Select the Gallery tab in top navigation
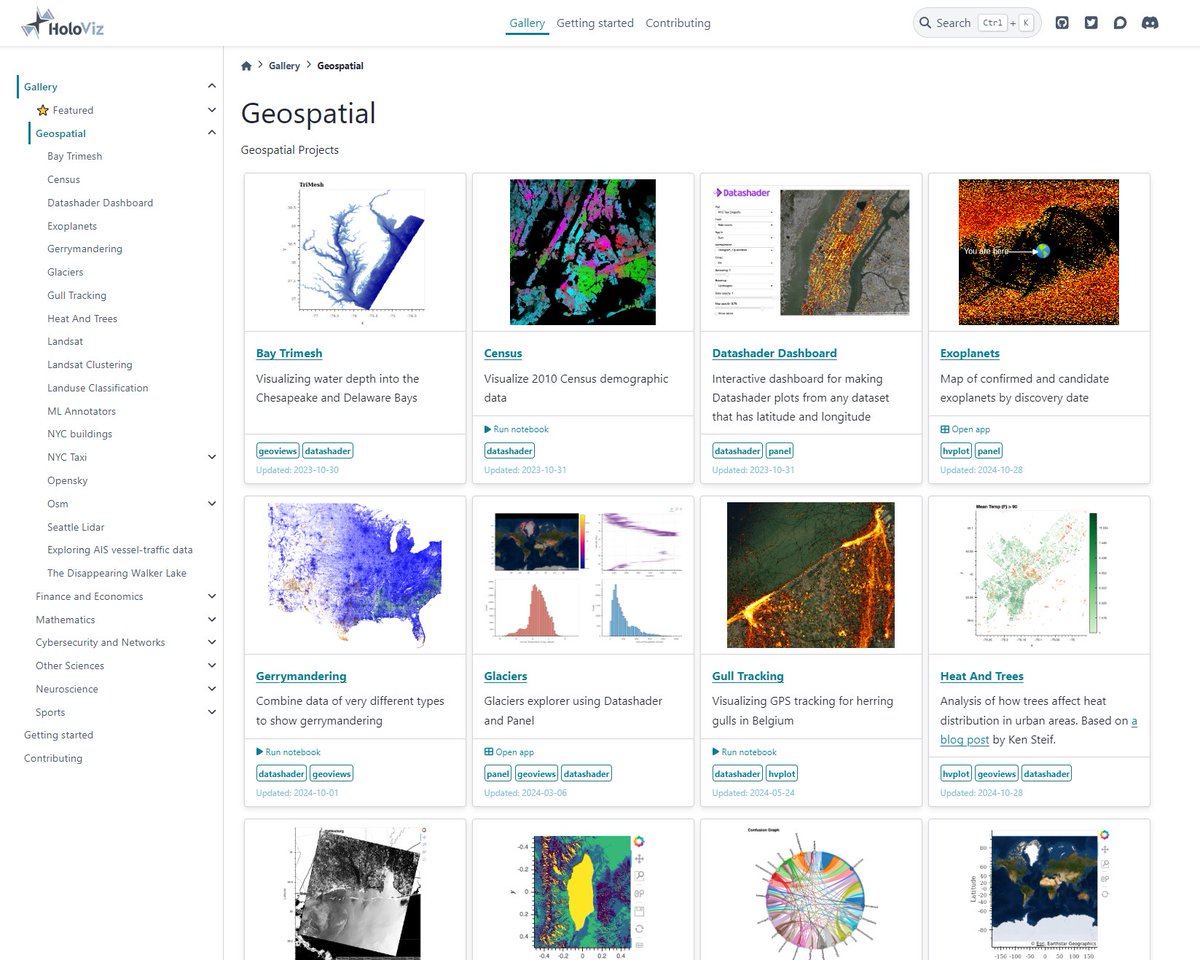The width and height of the screenshot is (1200, 960). pyautogui.click(x=527, y=23)
